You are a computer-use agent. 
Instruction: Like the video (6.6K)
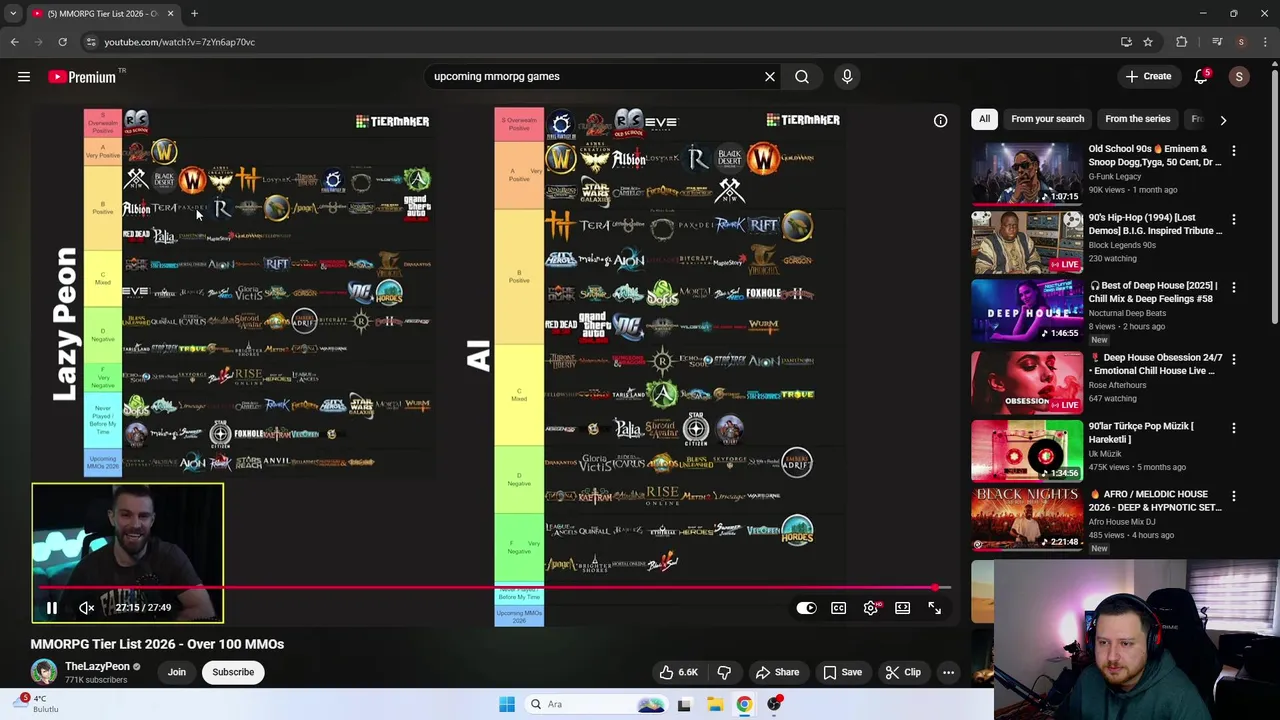pyautogui.click(x=678, y=672)
